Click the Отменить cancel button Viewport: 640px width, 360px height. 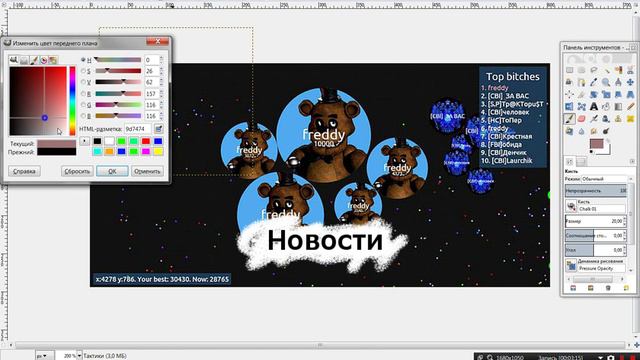[x=147, y=171]
